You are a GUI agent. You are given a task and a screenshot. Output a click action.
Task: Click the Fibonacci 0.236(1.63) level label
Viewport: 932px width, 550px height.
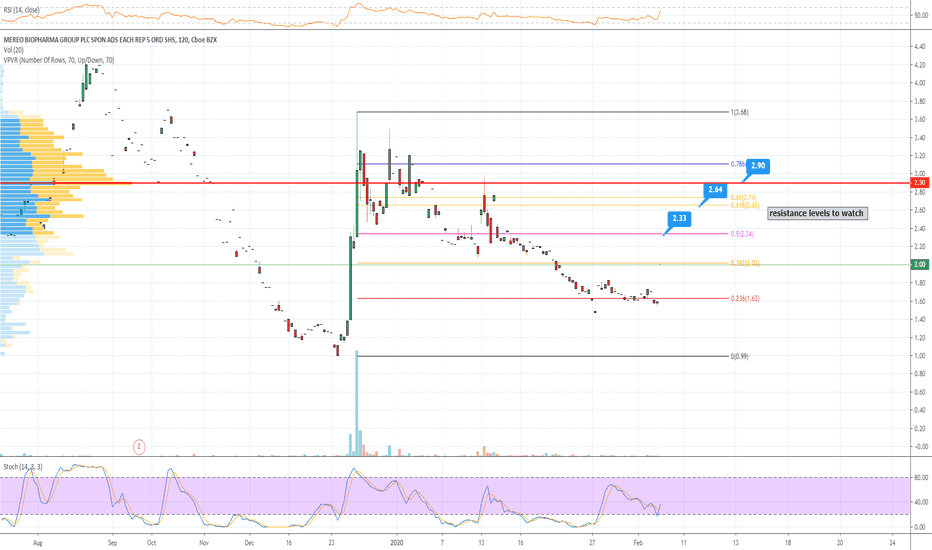[745, 298]
